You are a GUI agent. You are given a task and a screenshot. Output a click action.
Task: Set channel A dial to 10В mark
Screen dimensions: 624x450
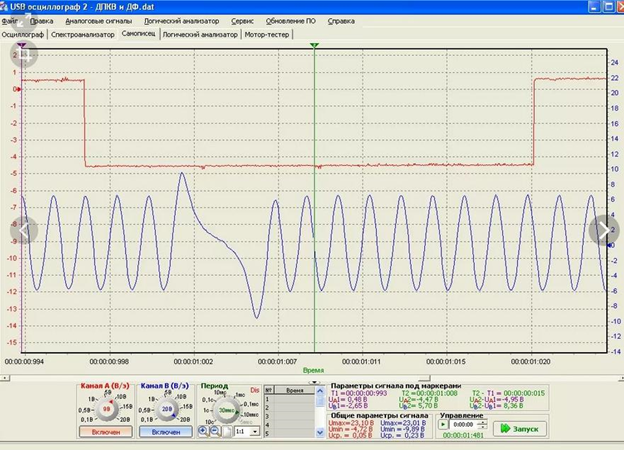pos(121,397)
